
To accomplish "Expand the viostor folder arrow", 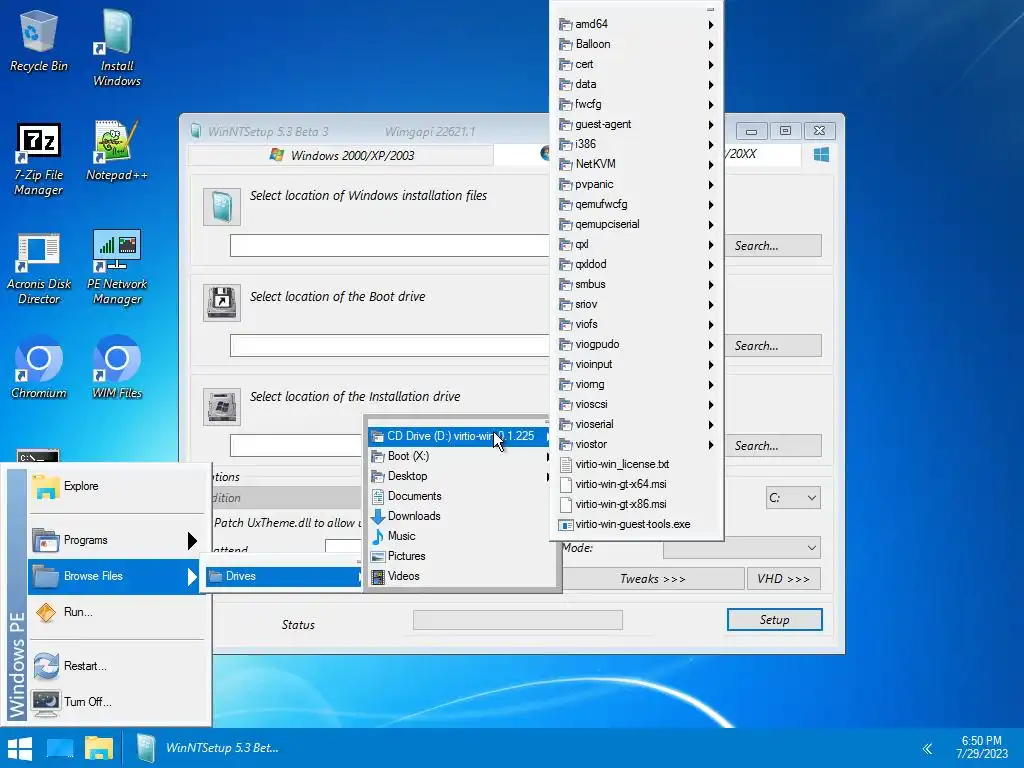I will (711, 445).
